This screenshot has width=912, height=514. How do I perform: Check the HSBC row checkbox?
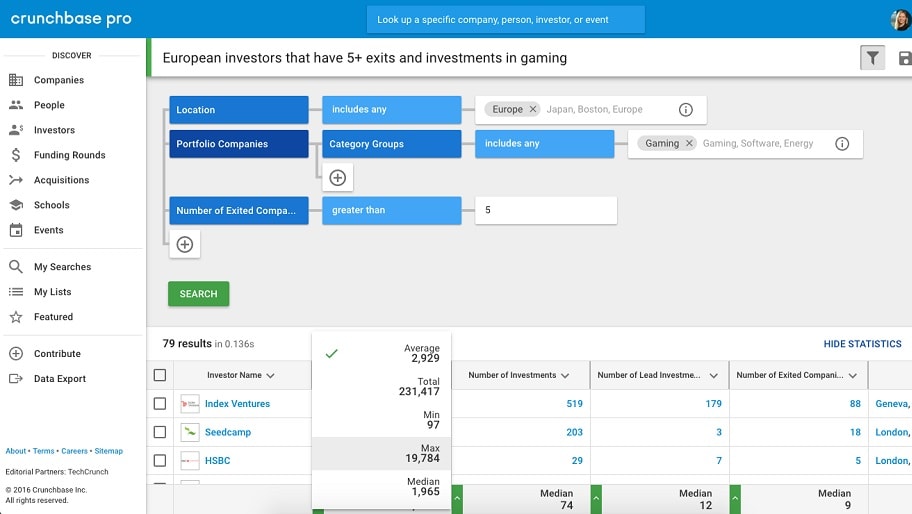click(x=160, y=461)
